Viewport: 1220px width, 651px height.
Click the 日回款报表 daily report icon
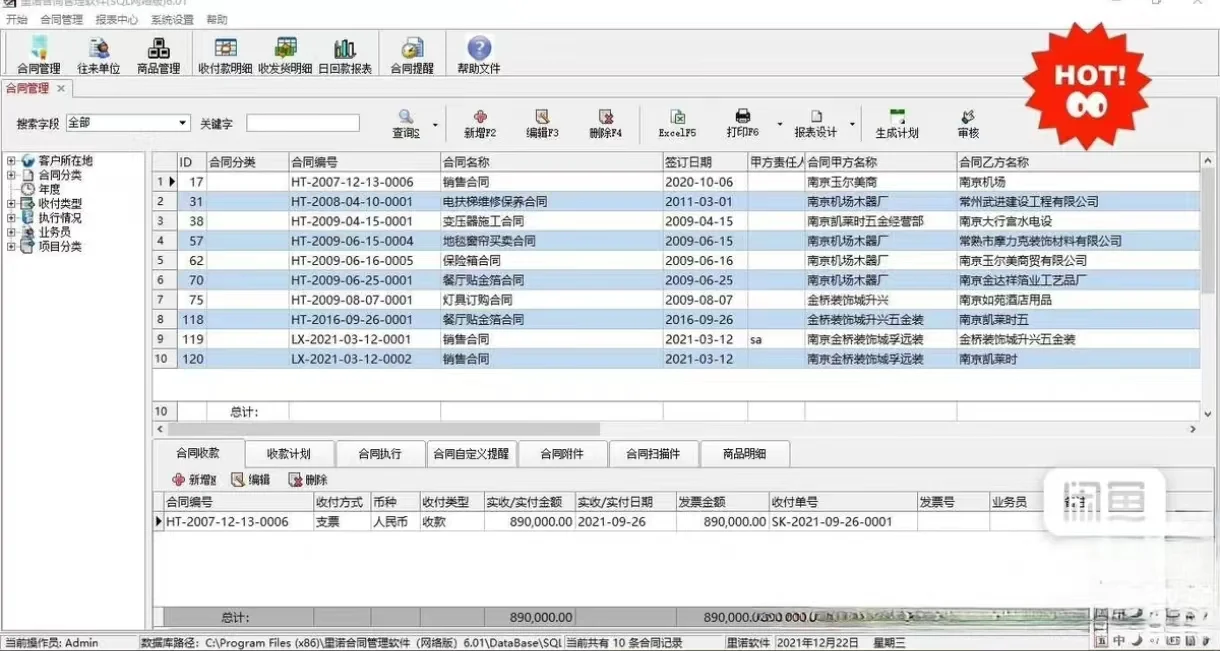coord(345,53)
